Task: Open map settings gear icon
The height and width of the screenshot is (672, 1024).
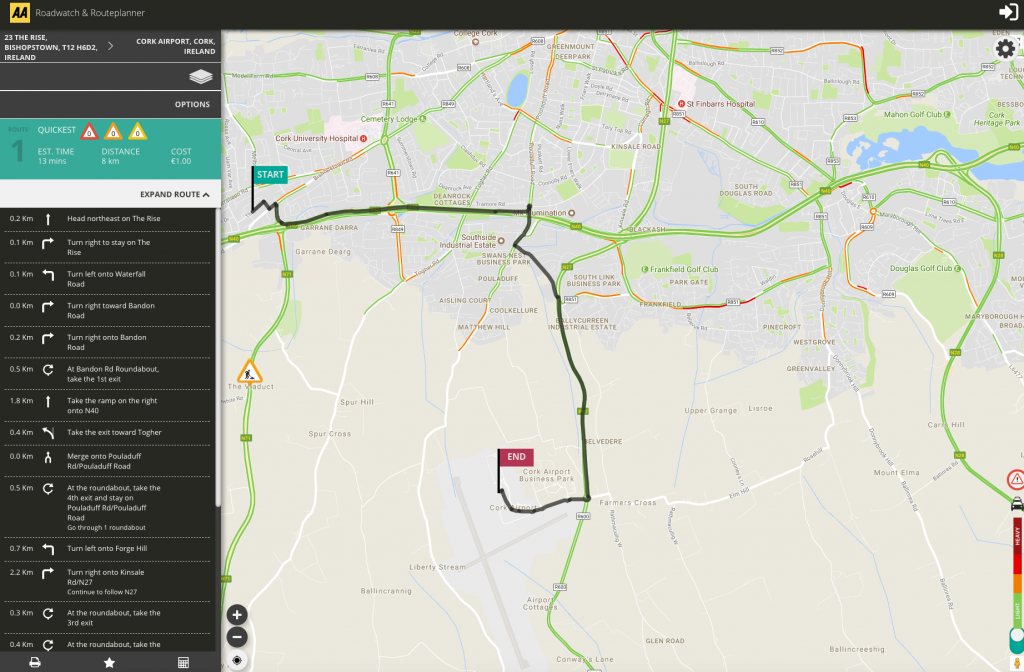Action: point(1005,48)
